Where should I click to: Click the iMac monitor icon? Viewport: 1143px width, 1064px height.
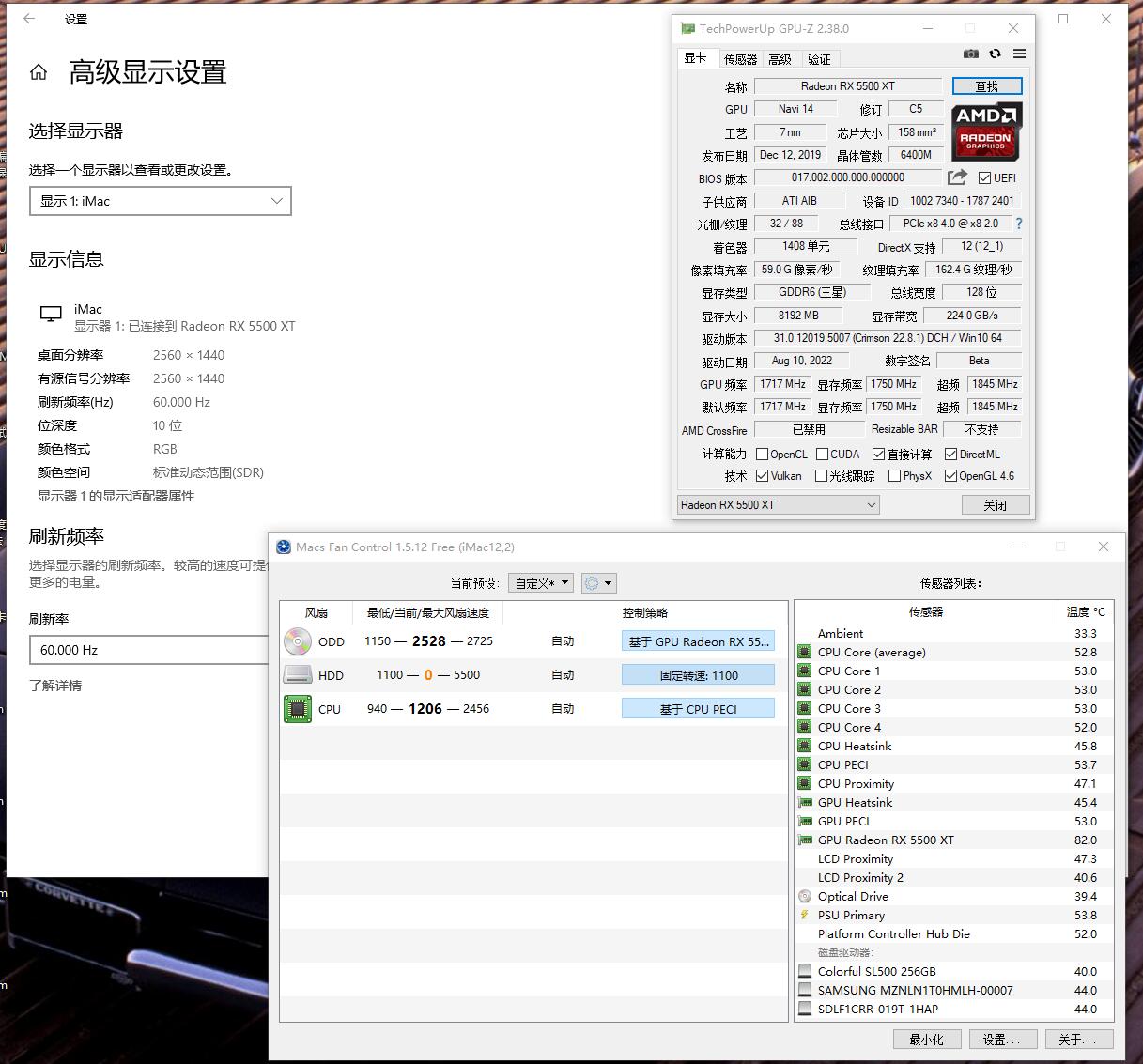[x=51, y=315]
